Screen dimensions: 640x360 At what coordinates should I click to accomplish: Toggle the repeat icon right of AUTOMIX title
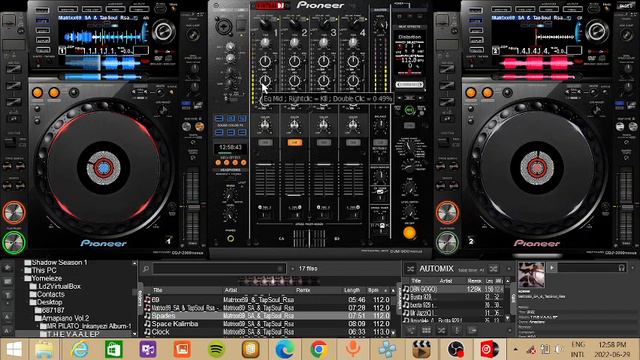tap(493, 269)
